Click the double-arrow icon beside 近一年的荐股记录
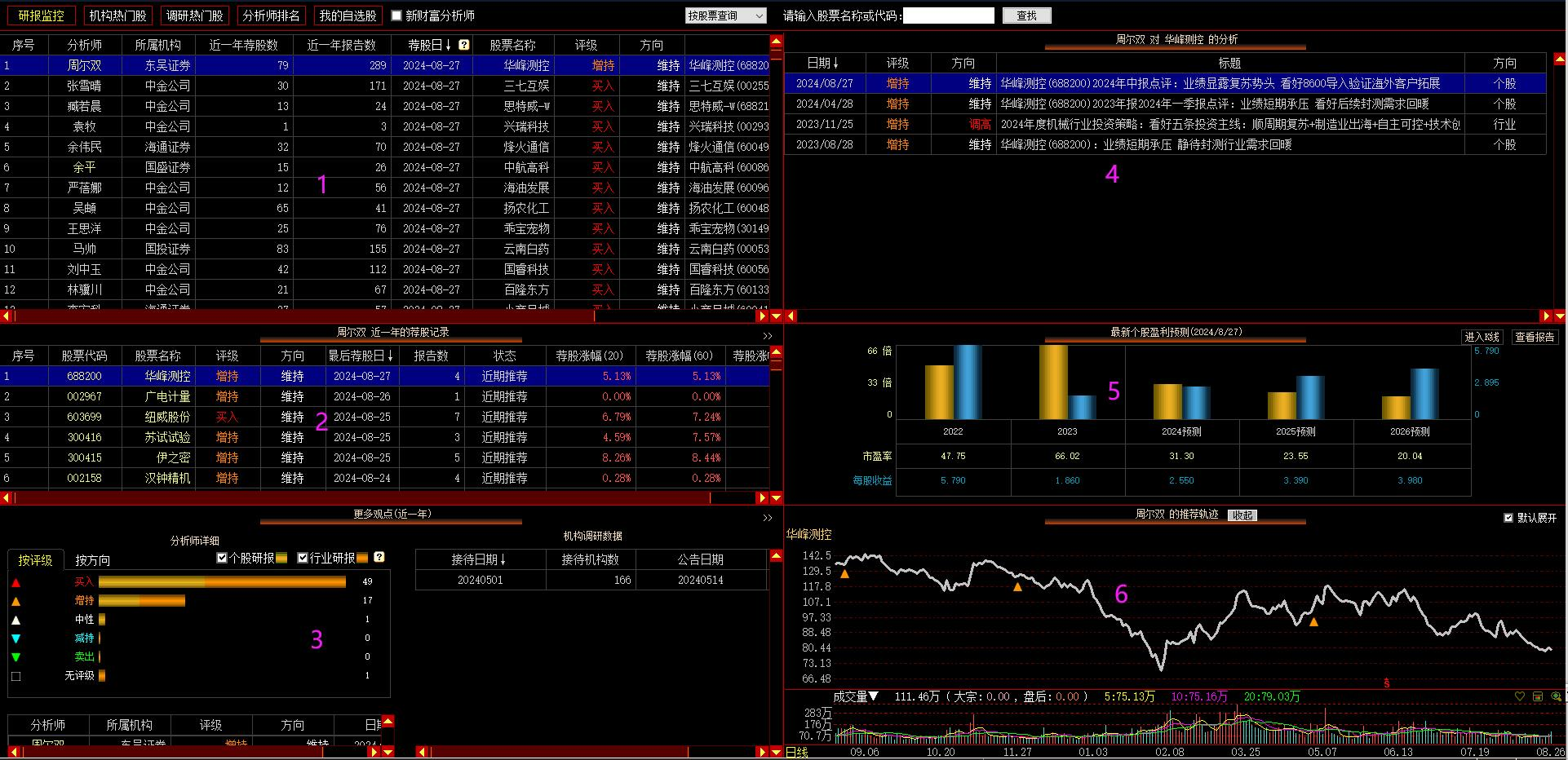The image size is (1568, 760). coord(767,336)
